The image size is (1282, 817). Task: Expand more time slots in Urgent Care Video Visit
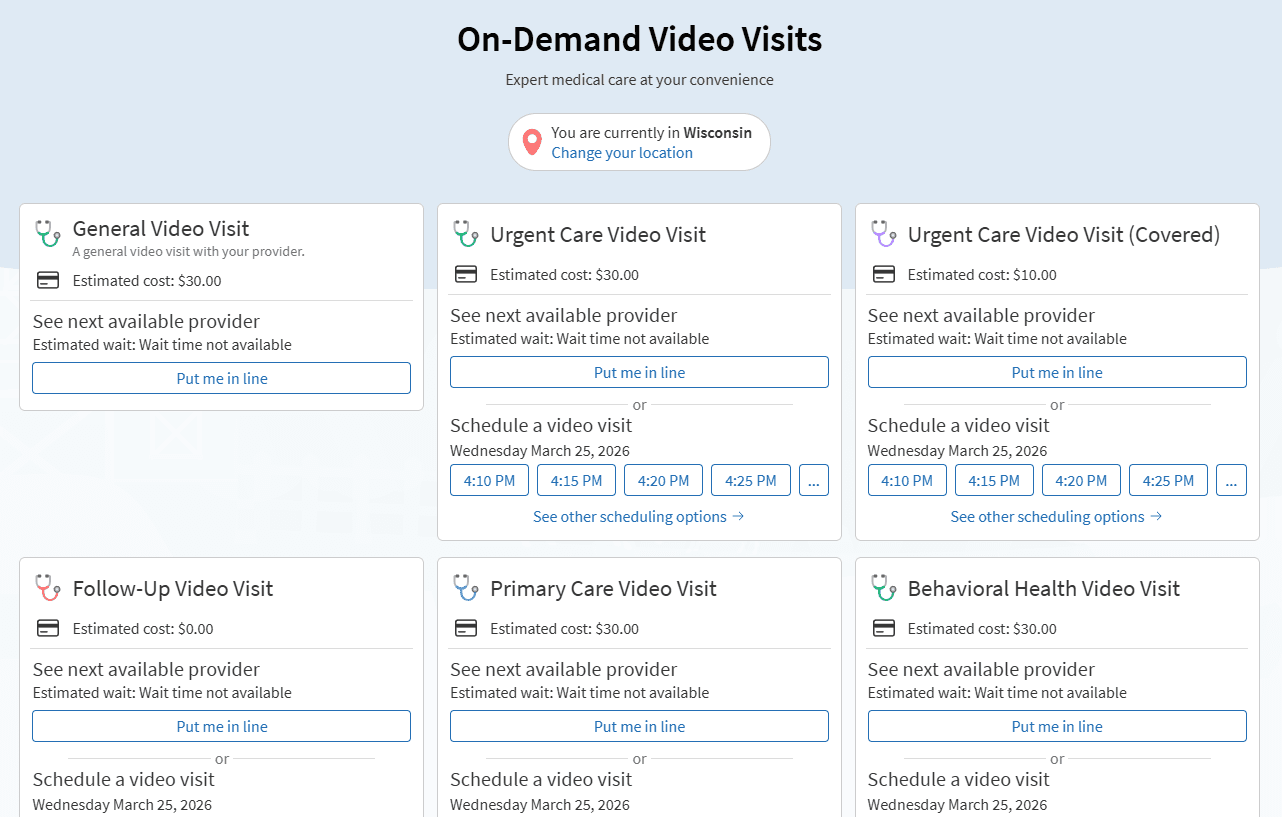pos(812,480)
